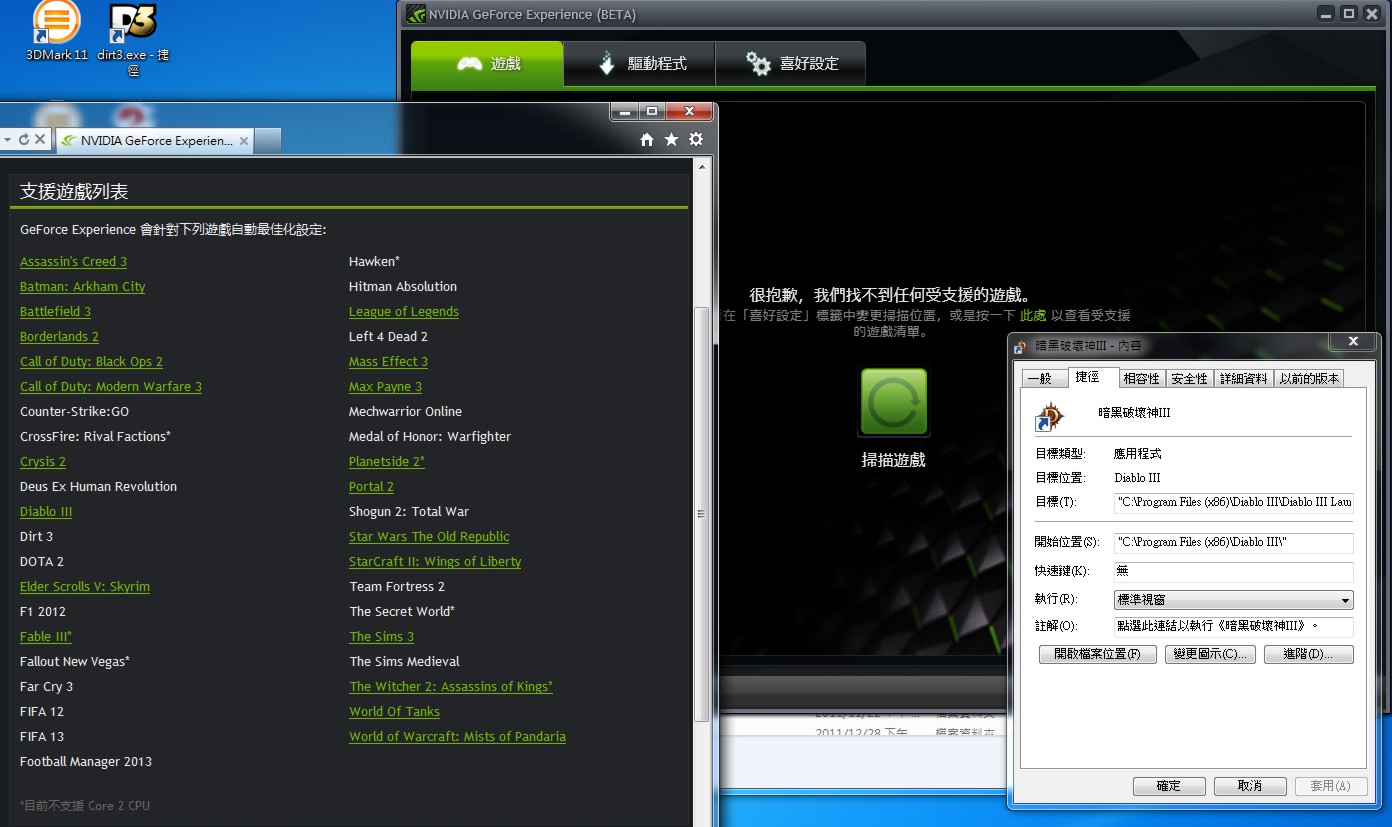The width and height of the screenshot is (1392, 827).
Task: Open Battlefield 3 link
Action: [x=55, y=312]
